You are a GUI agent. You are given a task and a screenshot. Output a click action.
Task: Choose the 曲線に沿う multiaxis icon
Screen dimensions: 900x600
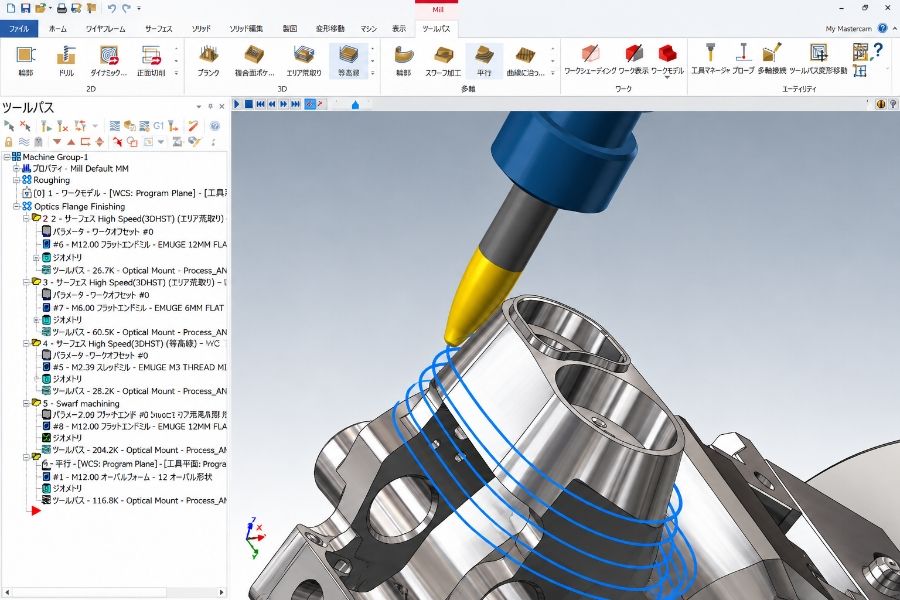525,60
